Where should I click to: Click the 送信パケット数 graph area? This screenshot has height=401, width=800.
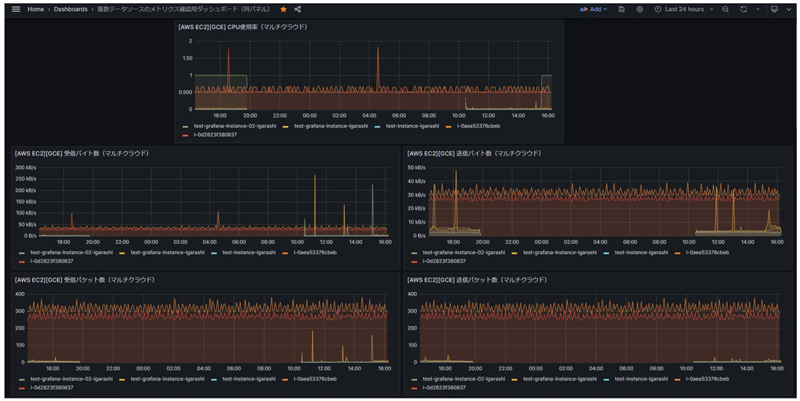[601, 328]
